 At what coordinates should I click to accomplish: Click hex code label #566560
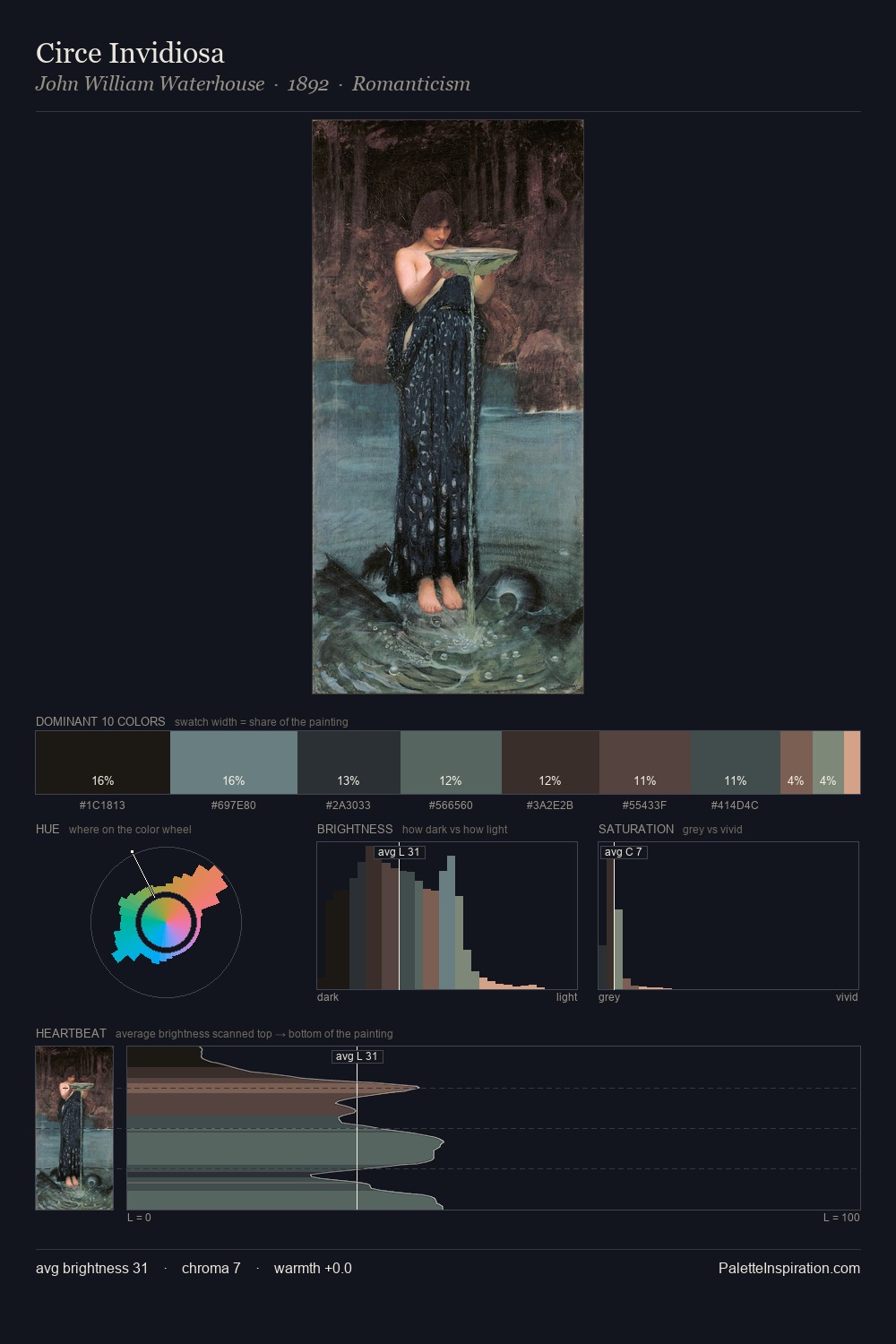(451, 805)
